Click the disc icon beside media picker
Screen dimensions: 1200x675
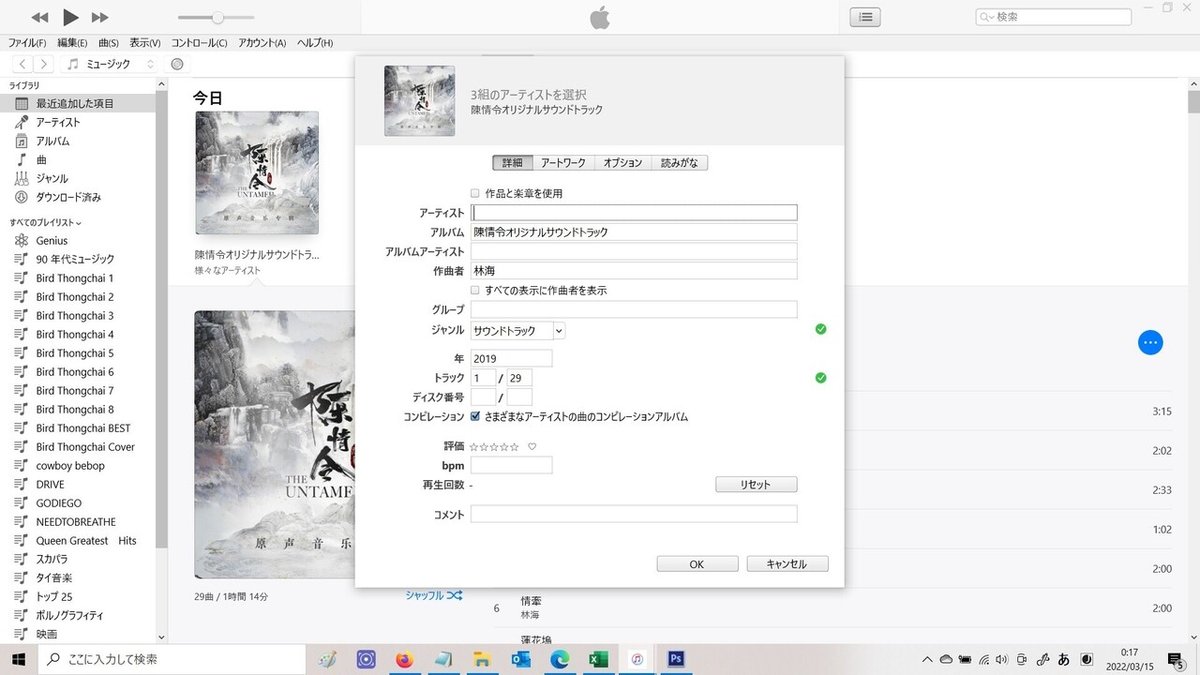point(177,64)
